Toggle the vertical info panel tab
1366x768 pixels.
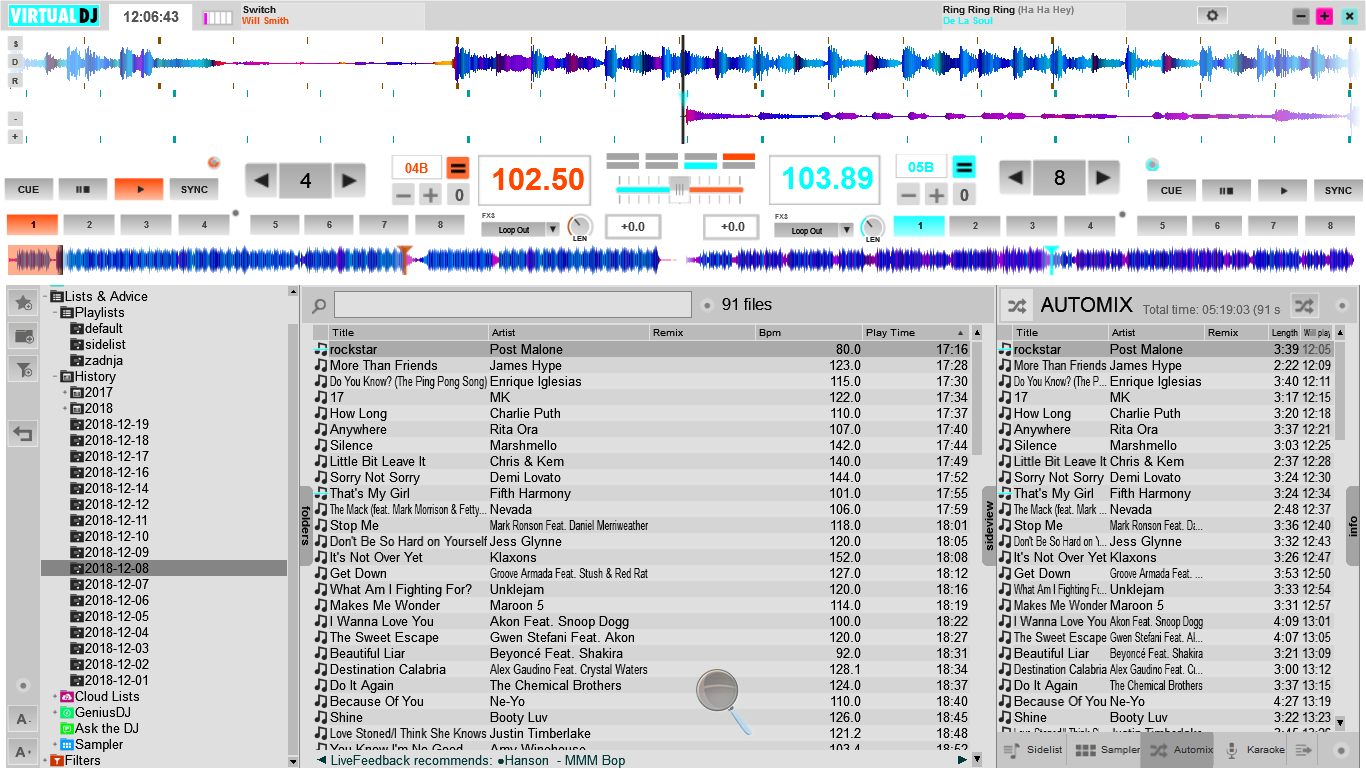point(1354,526)
